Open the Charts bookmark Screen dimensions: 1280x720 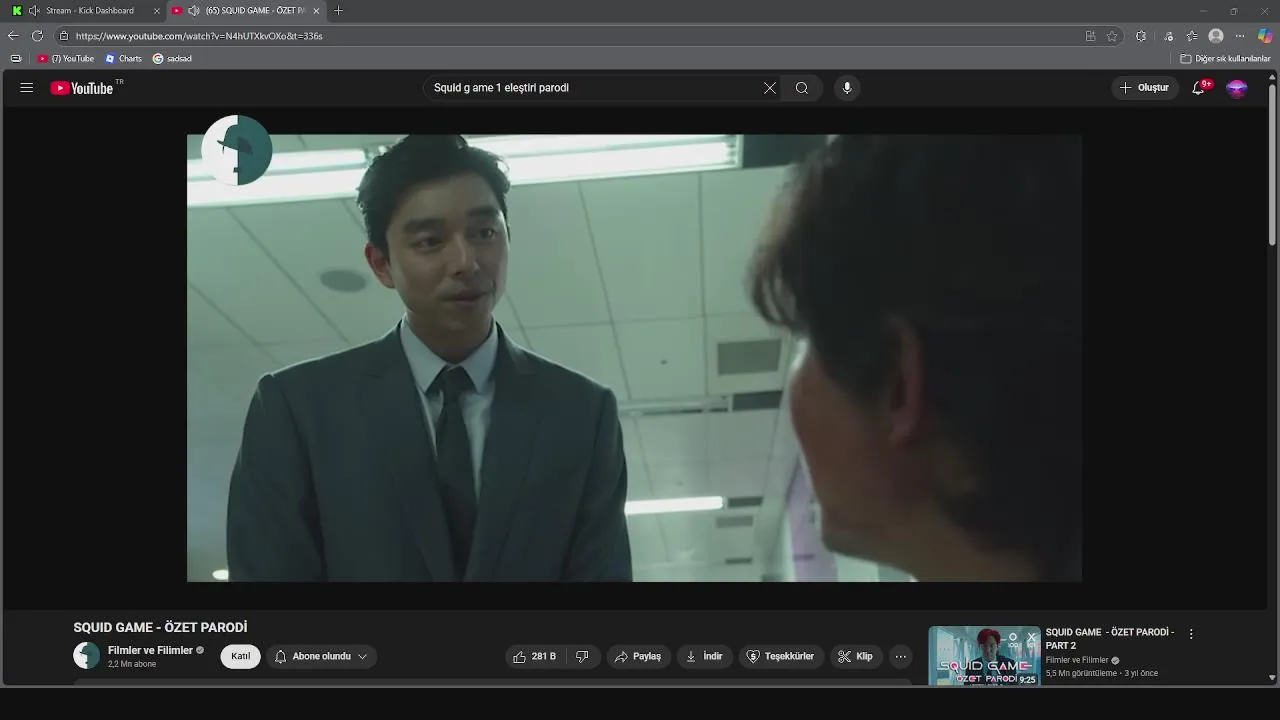[x=124, y=59]
